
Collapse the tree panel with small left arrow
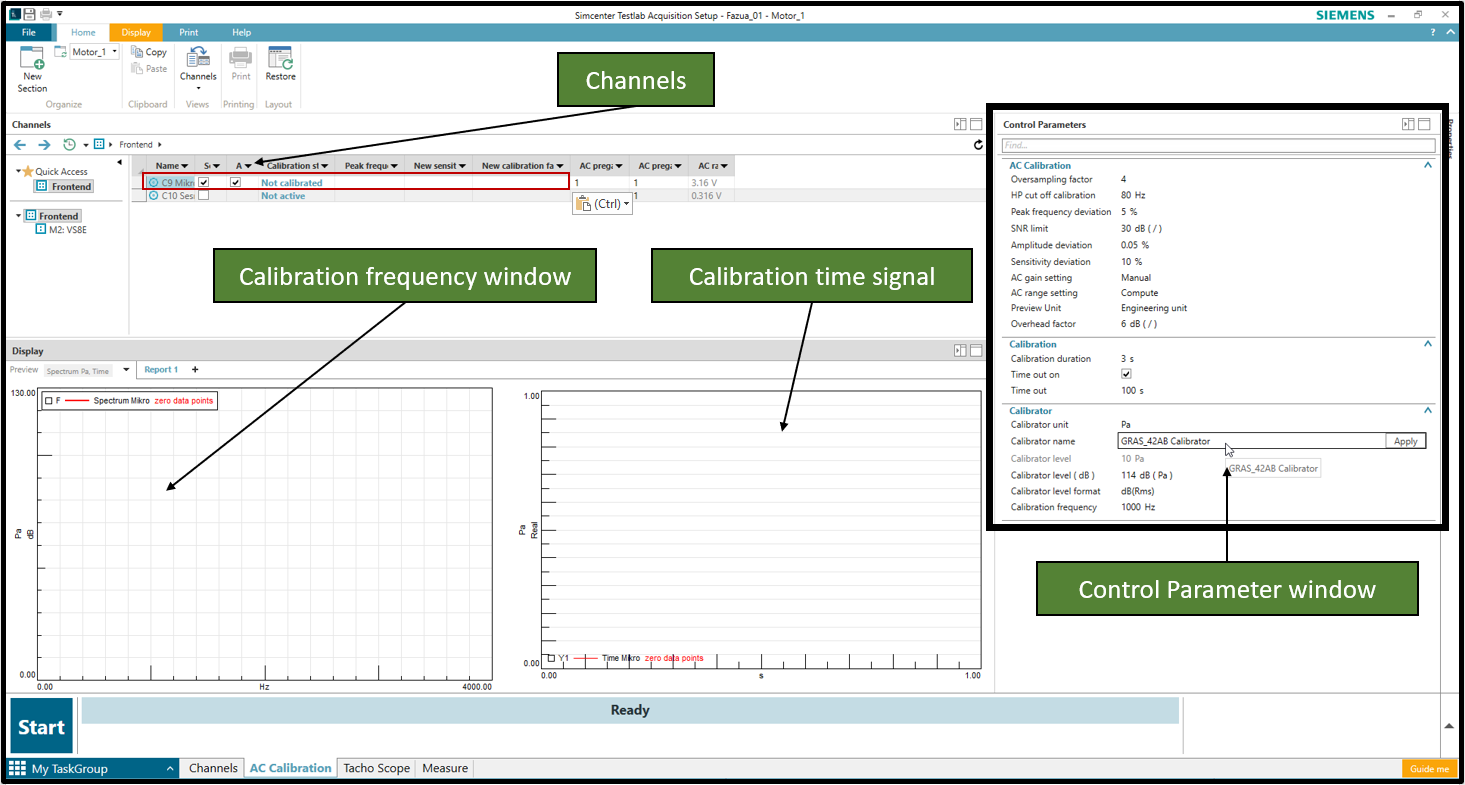pos(119,162)
